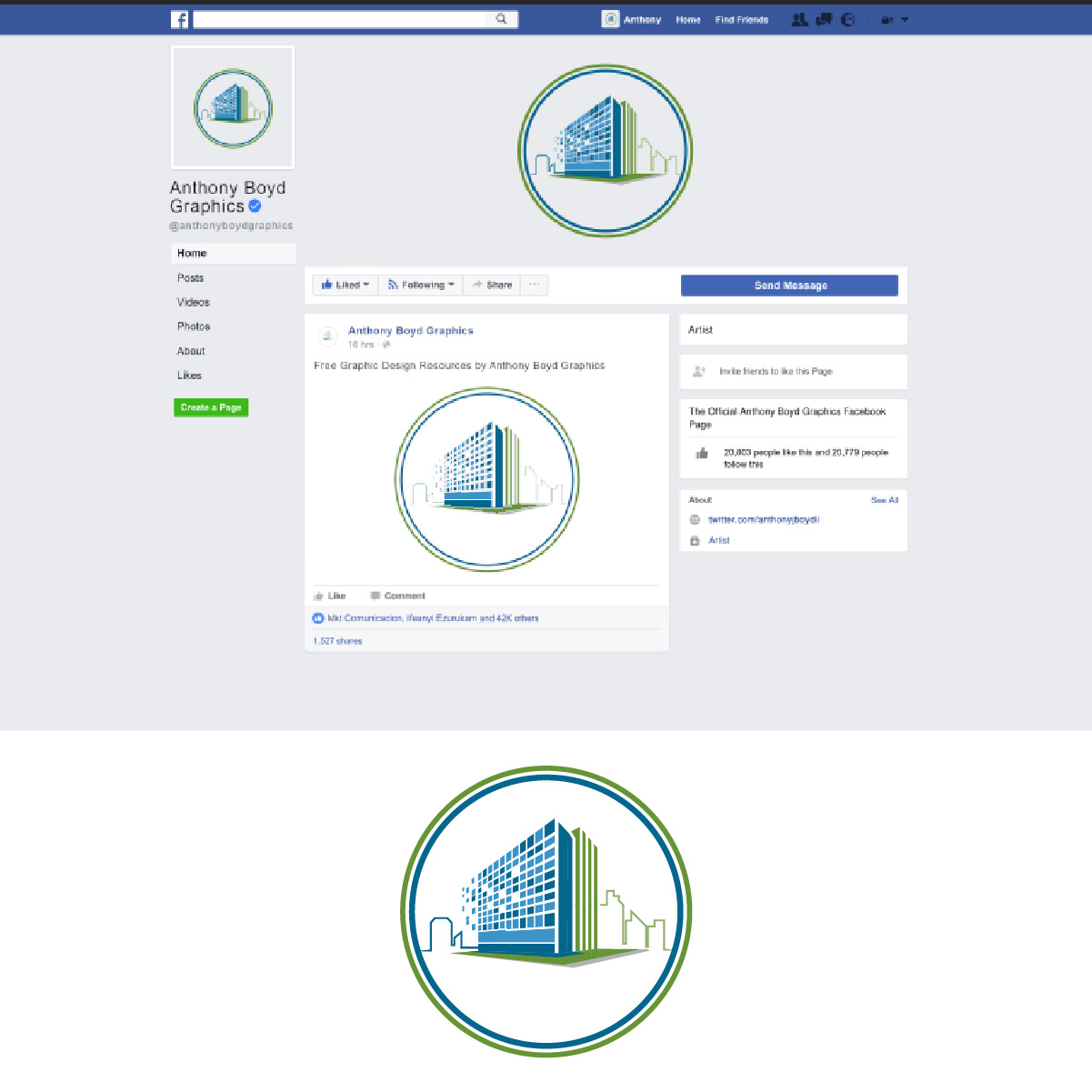Open the page profile picture thumbnail
Viewport: 1092px width, 1092px height.
(233, 107)
